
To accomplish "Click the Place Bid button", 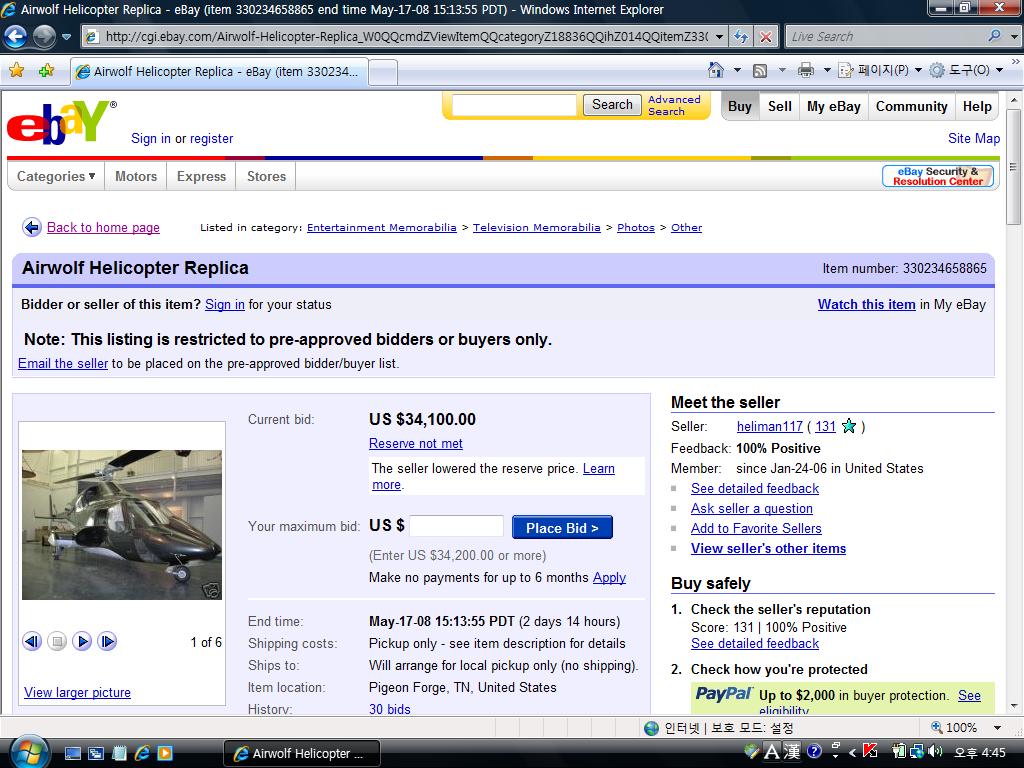I will 562,528.
